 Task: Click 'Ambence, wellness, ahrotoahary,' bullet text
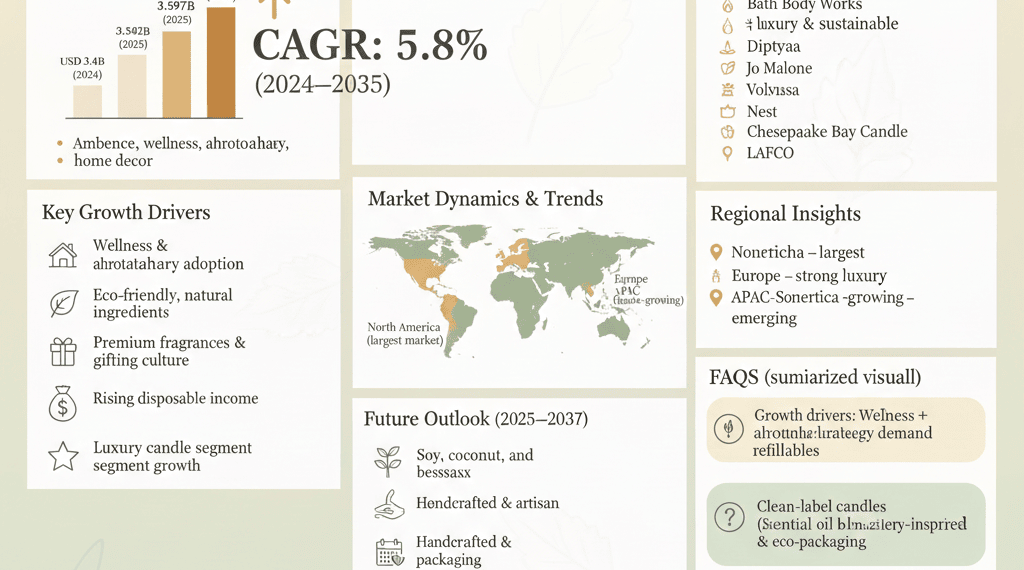tap(181, 143)
